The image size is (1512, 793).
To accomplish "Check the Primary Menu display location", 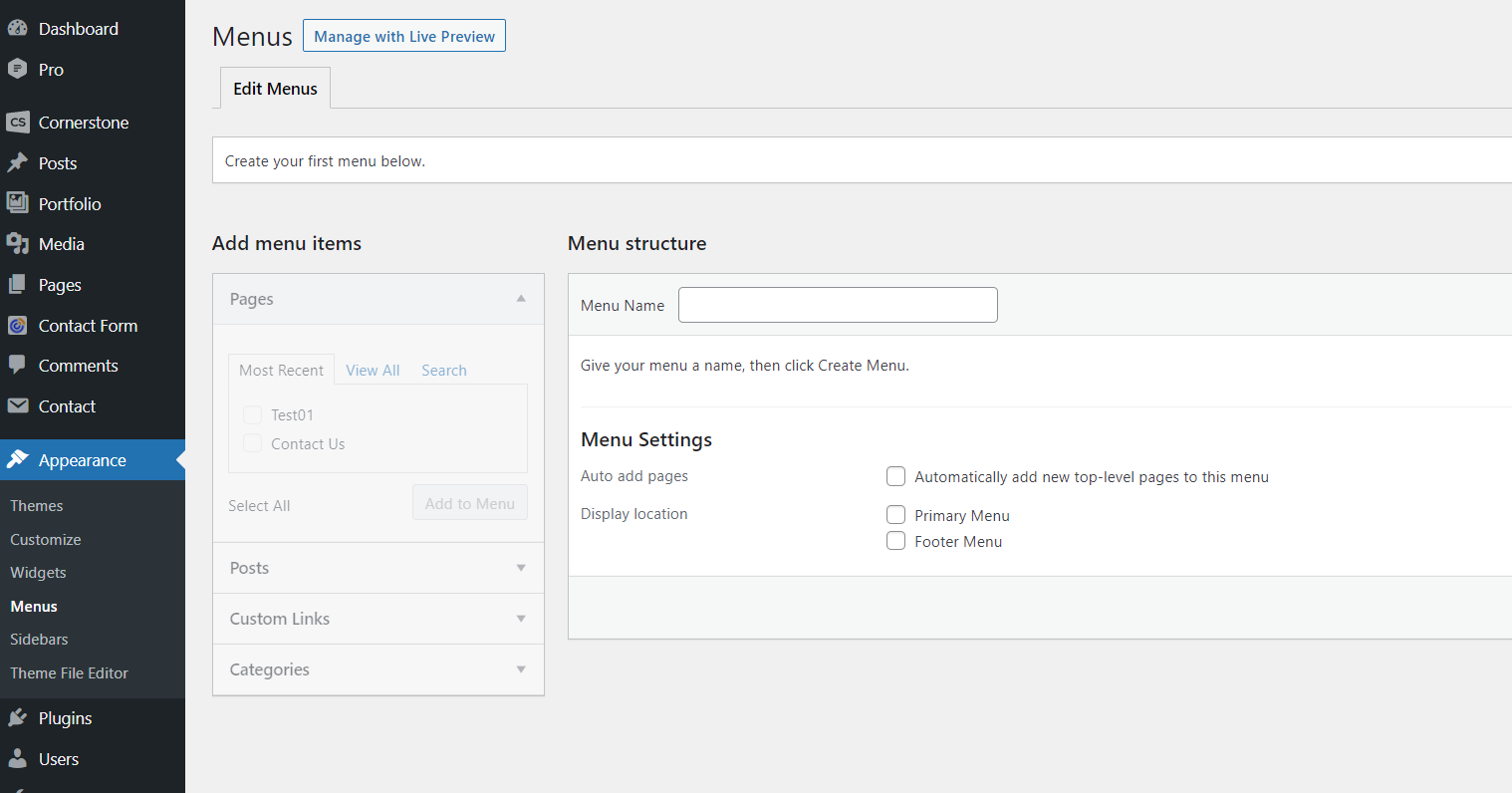I will coord(896,515).
